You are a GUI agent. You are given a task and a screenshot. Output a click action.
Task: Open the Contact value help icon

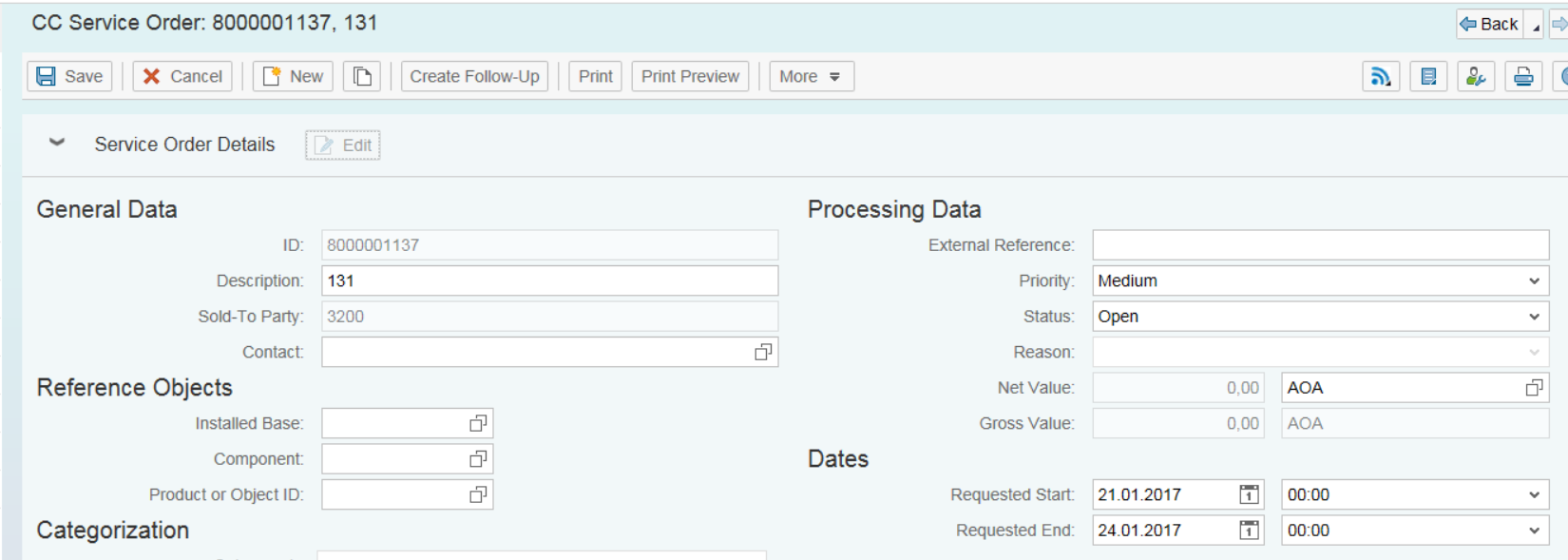763,352
